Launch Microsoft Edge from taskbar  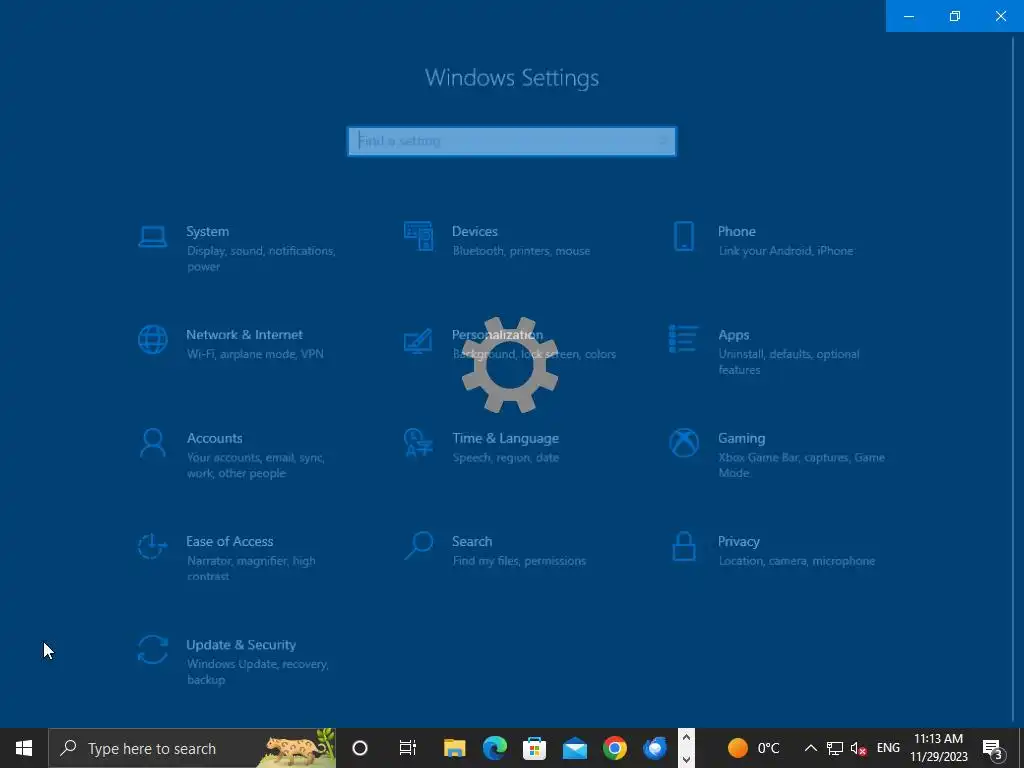(x=495, y=748)
